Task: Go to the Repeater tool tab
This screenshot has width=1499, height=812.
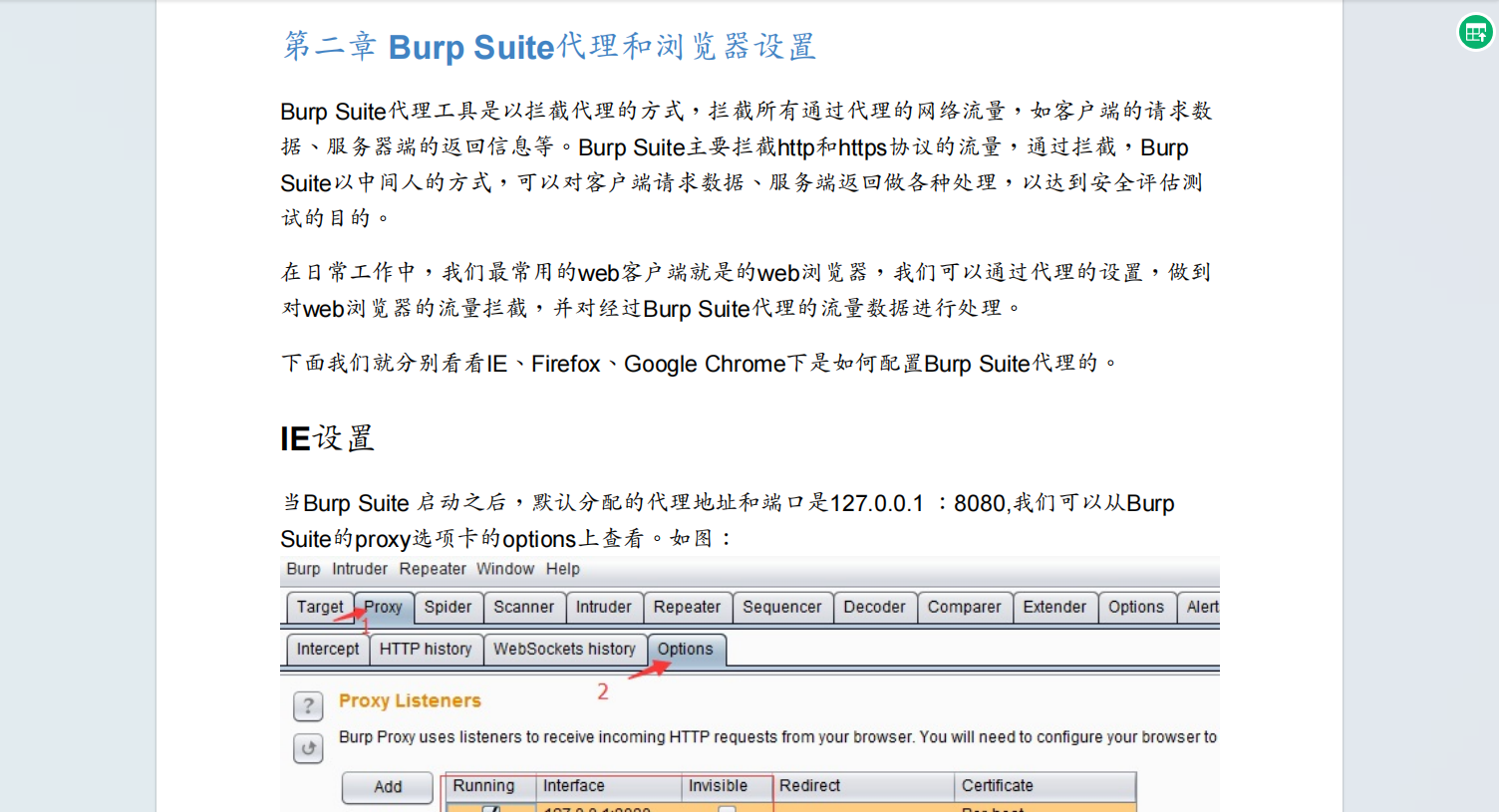Action: [x=688, y=607]
